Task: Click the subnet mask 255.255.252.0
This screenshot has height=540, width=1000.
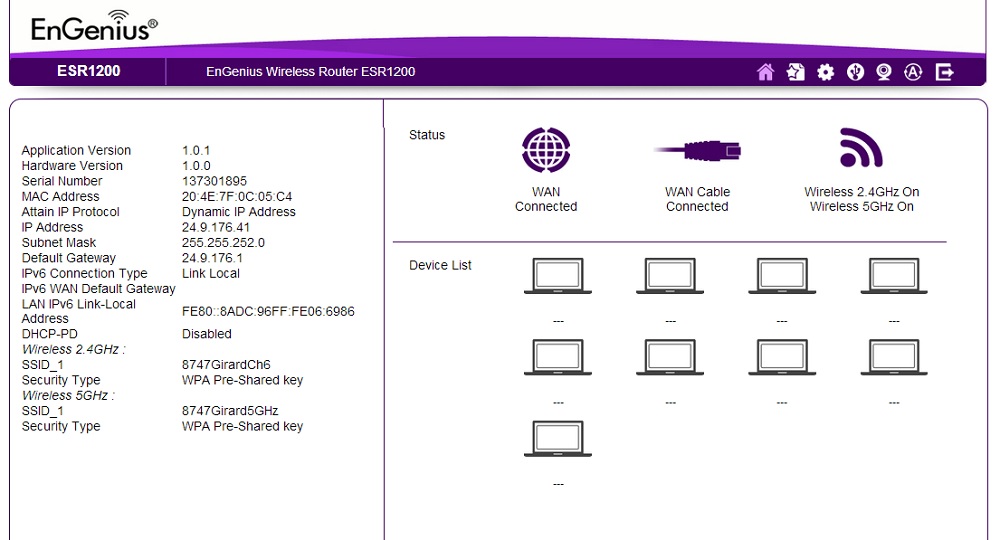Action: tap(223, 242)
